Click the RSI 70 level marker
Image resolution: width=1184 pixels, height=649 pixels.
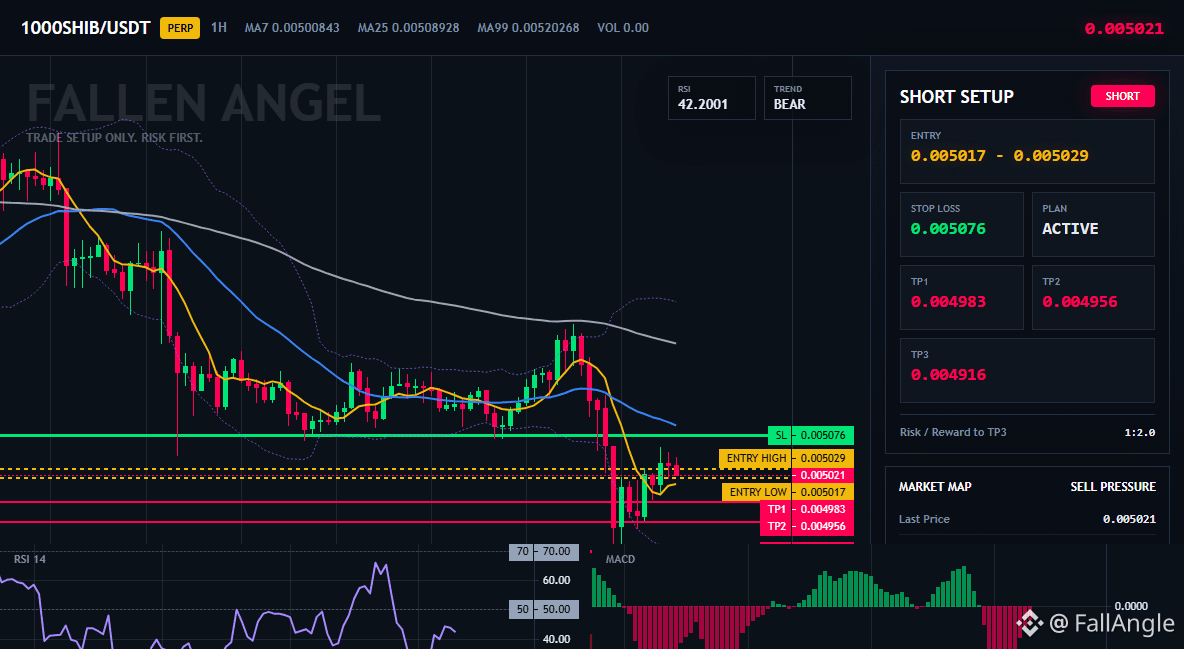pyautogui.click(x=544, y=552)
